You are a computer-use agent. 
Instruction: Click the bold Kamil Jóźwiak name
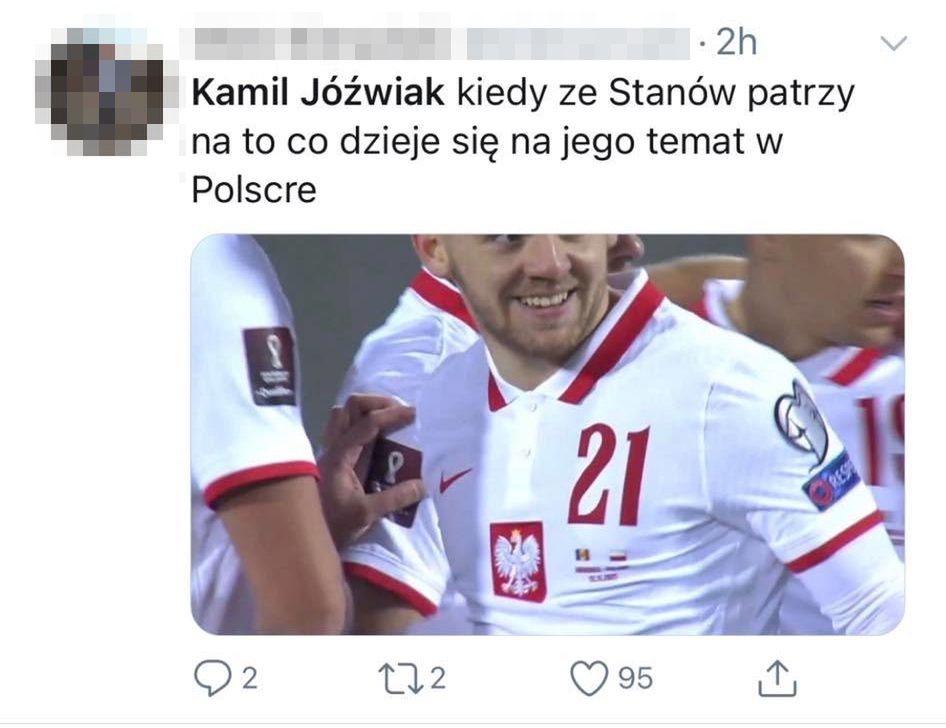click(318, 93)
